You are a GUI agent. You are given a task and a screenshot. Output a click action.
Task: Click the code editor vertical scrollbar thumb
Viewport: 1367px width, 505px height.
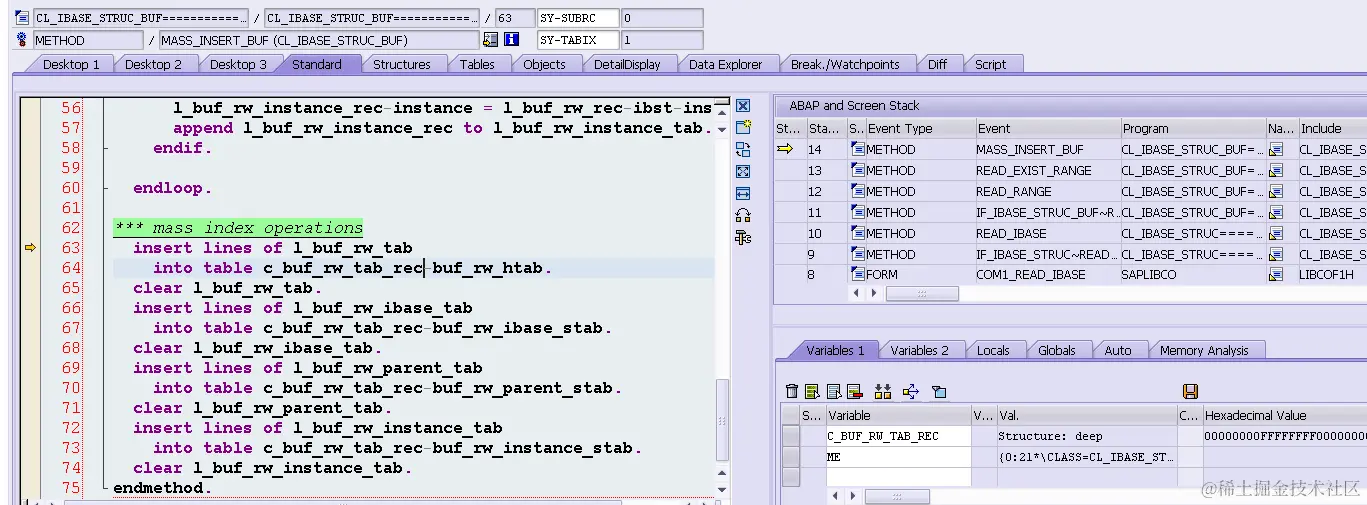point(723,419)
